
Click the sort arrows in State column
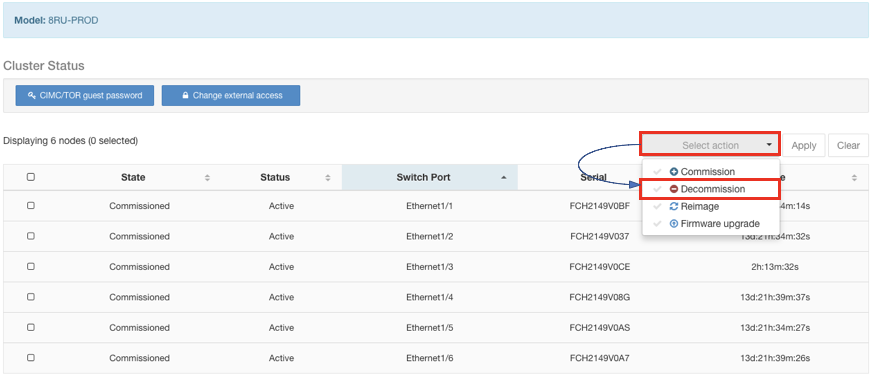pyautogui.click(x=207, y=178)
